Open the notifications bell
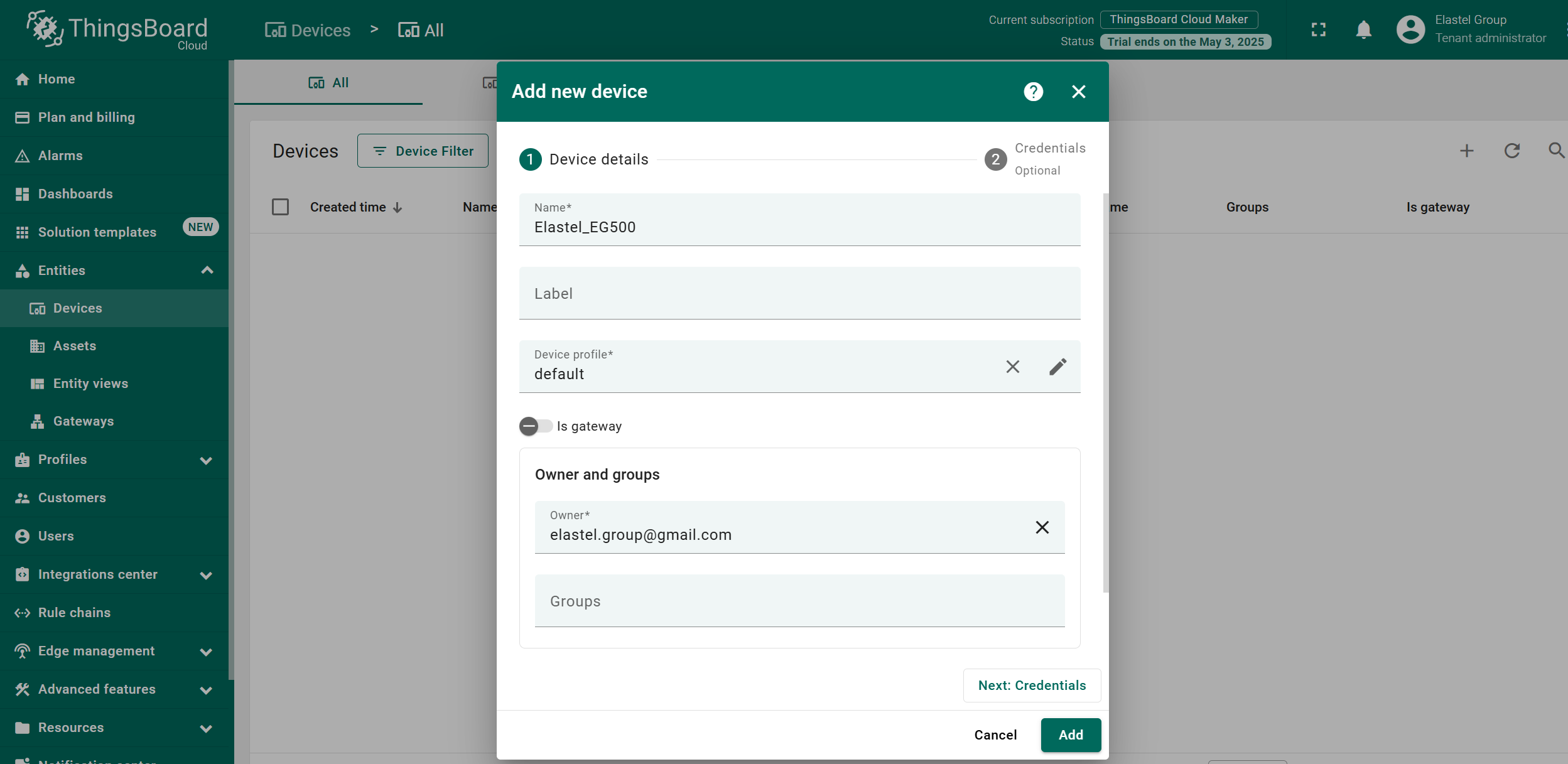This screenshot has width=1568, height=764. pos(1363,30)
